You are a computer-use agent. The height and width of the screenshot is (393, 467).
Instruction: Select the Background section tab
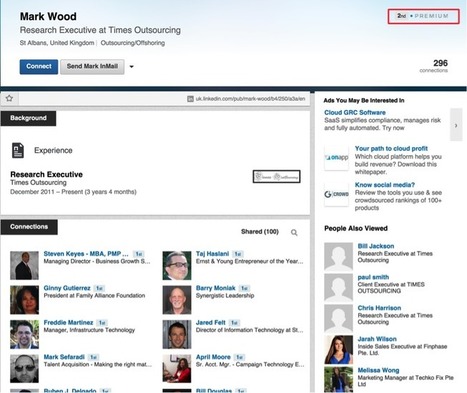click(28, 118)
